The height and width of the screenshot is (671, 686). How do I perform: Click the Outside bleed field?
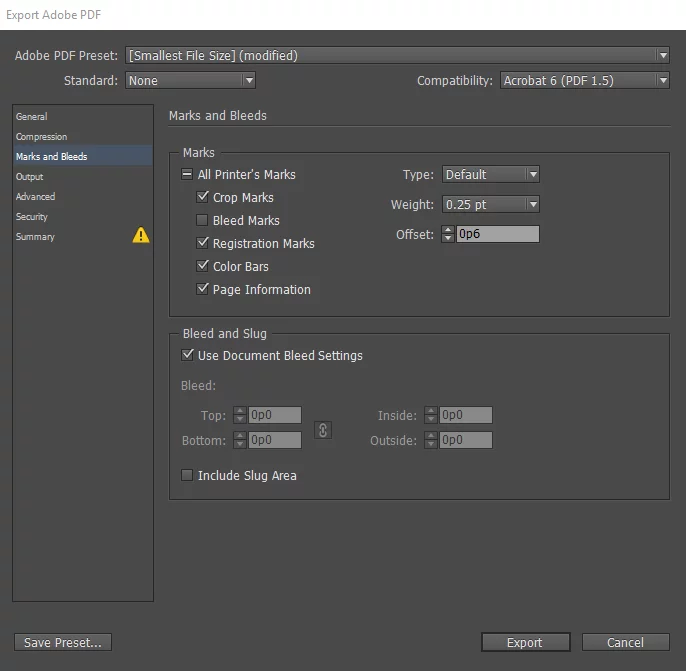tap(466, 440)
